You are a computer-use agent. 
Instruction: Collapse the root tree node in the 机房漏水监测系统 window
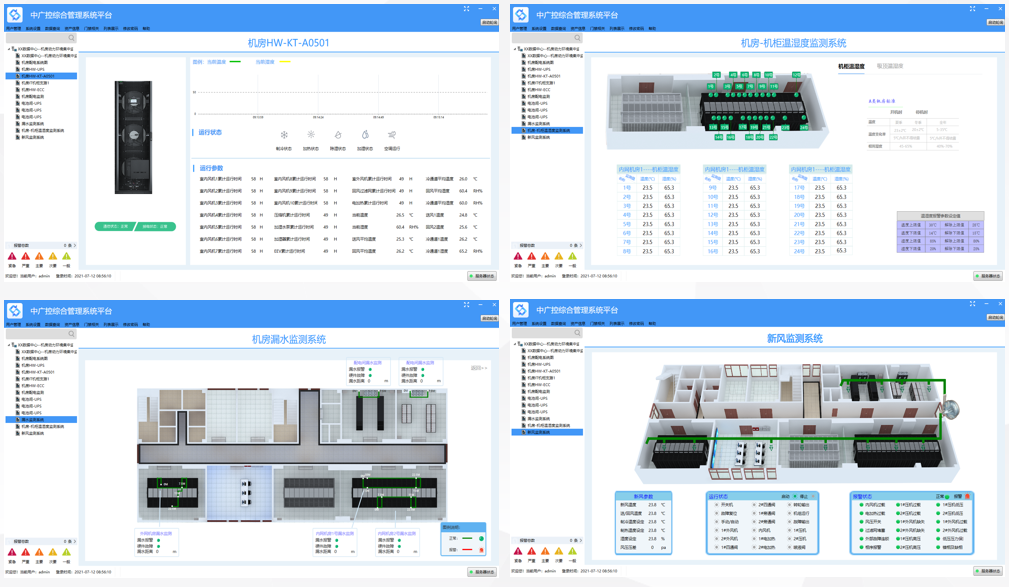click(x=9, y=345)
